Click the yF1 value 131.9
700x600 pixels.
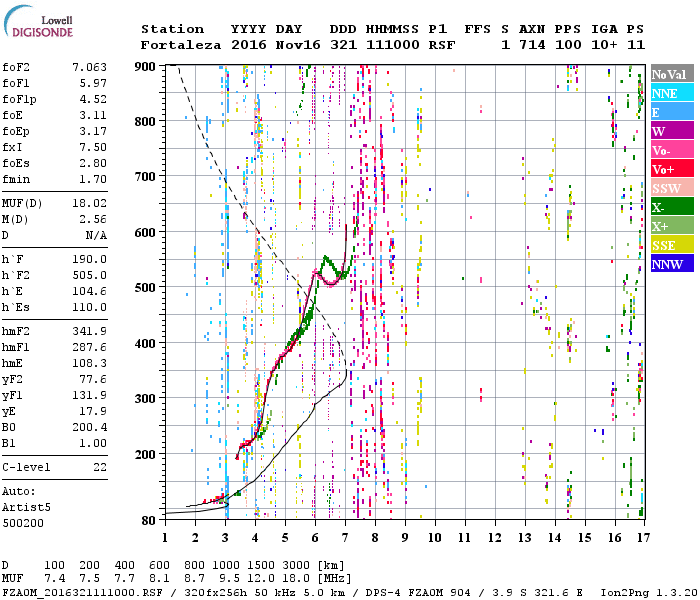(89, 395)
